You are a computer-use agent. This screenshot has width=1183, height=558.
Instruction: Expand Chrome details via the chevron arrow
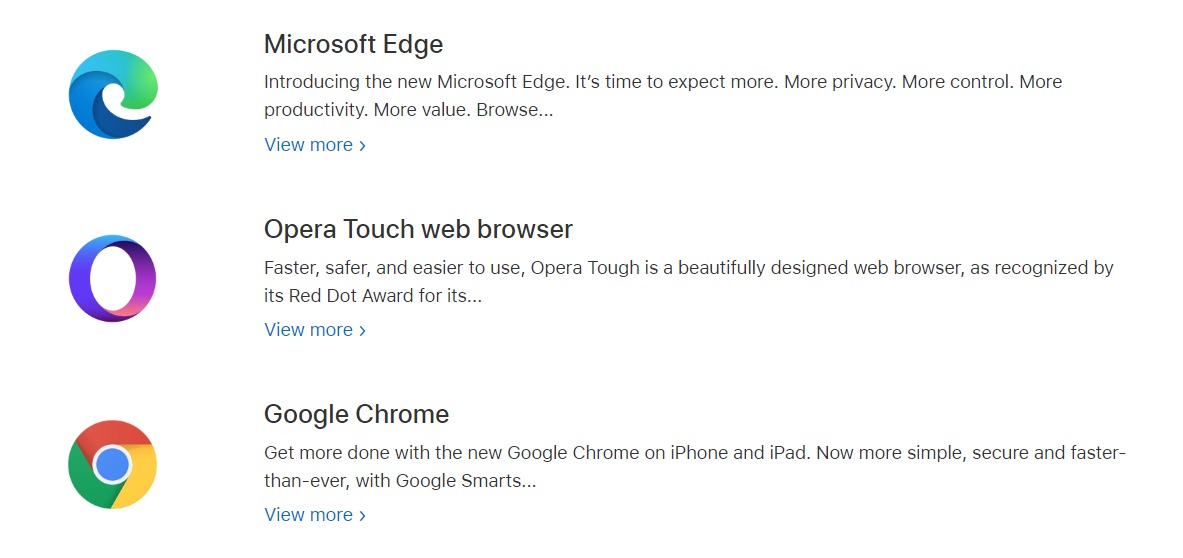[362, 516]
